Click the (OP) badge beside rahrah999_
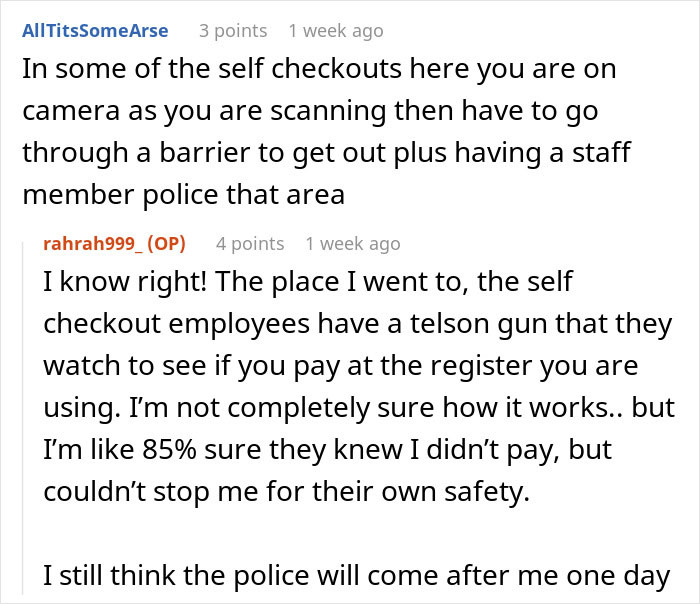 [180, 243]
